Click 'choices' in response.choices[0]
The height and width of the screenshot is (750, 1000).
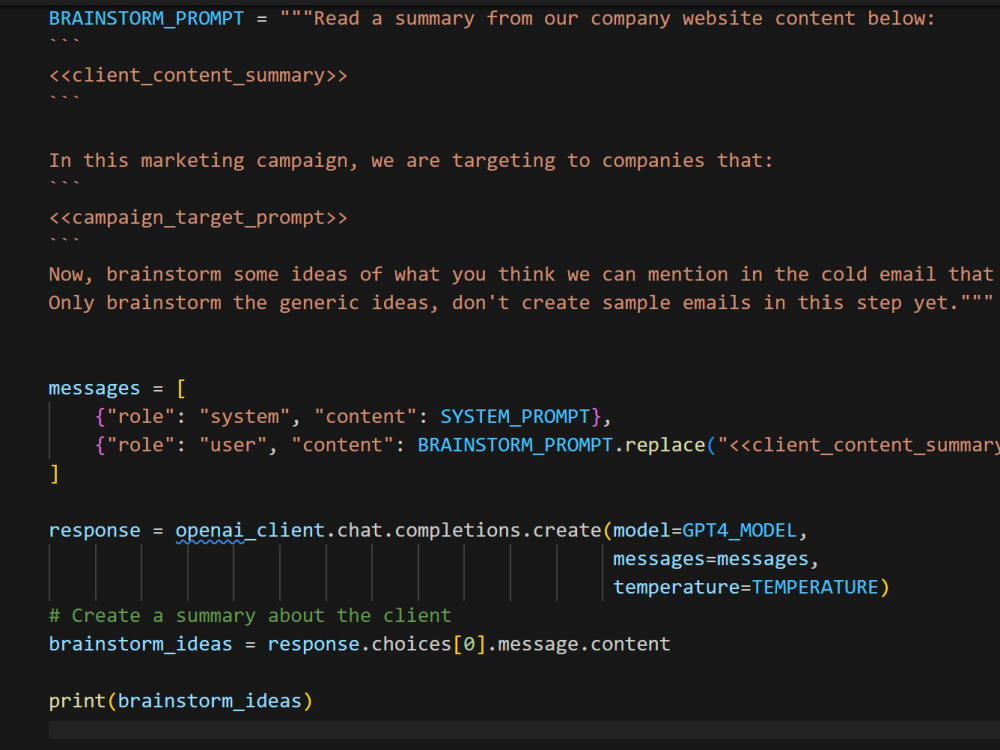tap(411, 644)
